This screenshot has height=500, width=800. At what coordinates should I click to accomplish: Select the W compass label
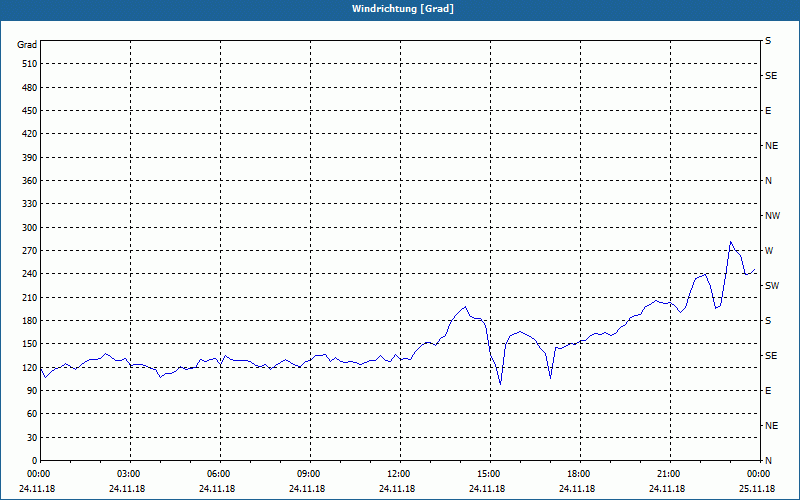(769, 251)
